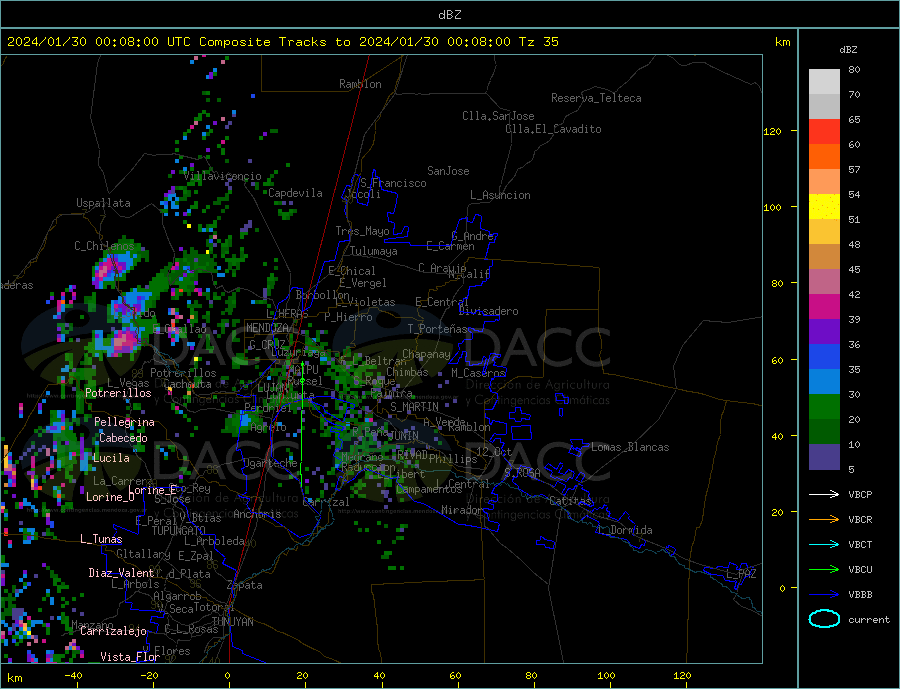This screenshot has width=900, height=689.
Task: Click the 100 km horizontal axis tick
Action: pyautogui.click(x=606, y=676)
